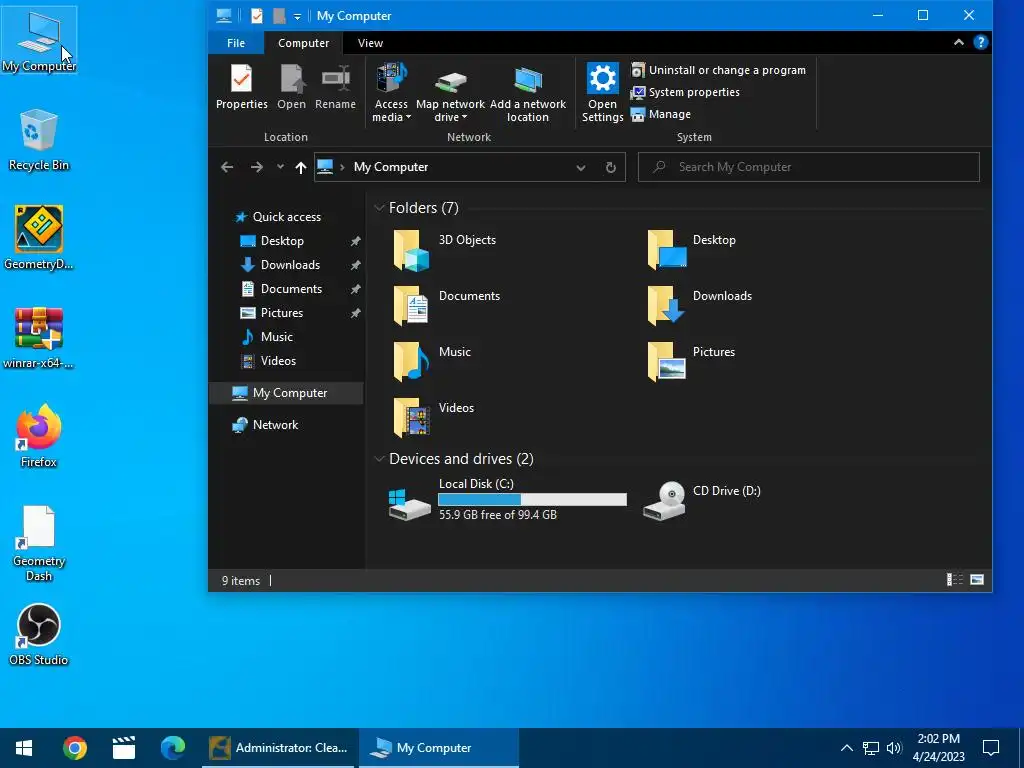Switch to Administrator: Clea... taskbar window

coord(279,748)
